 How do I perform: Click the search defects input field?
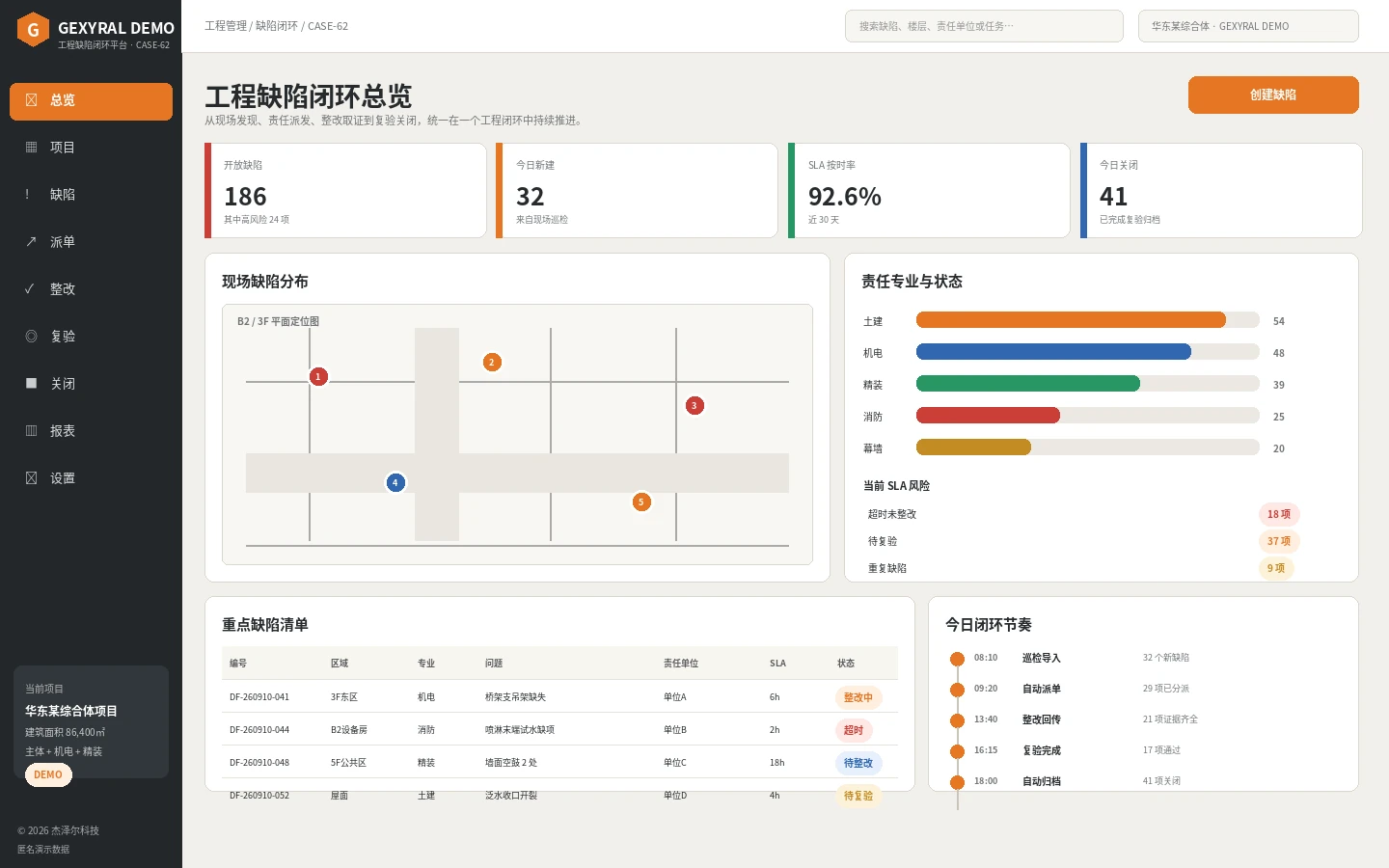pyautogui.click(x=984, y=26)
